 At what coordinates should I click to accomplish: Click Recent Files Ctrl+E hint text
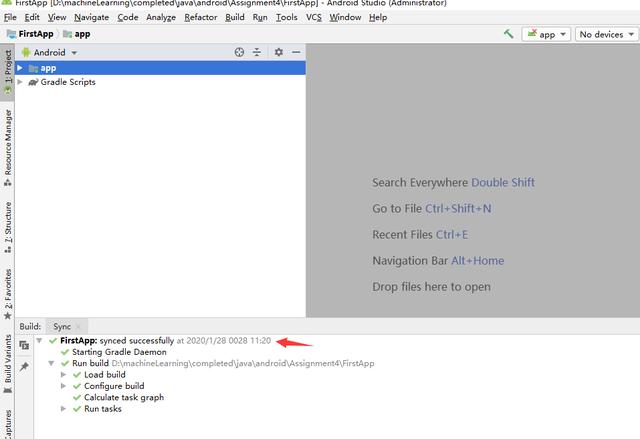420,235
